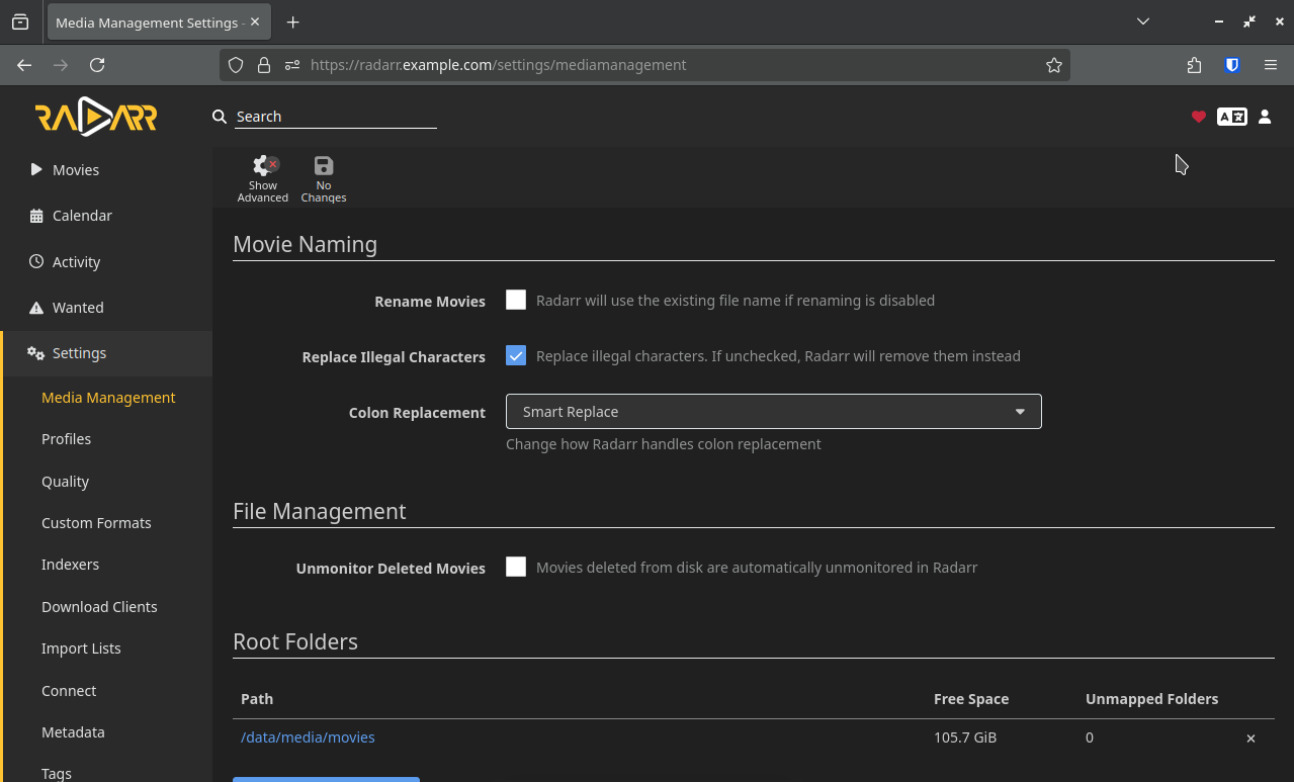Open the user account icon
Screen dimensions: 1294x782
click(x=1264, y=117)
